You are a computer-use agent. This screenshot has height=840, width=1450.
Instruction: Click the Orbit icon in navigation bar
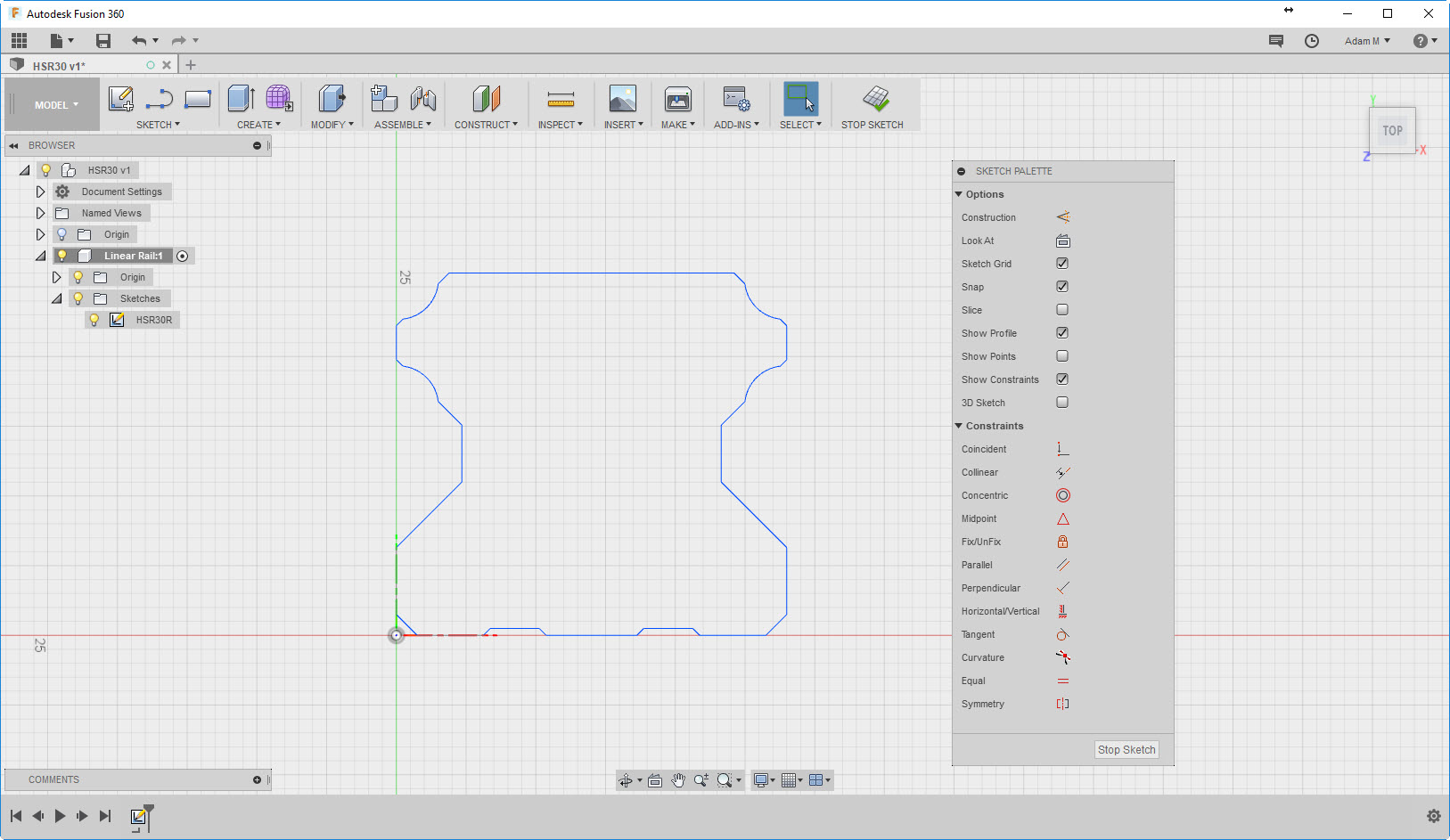point(626,780)
